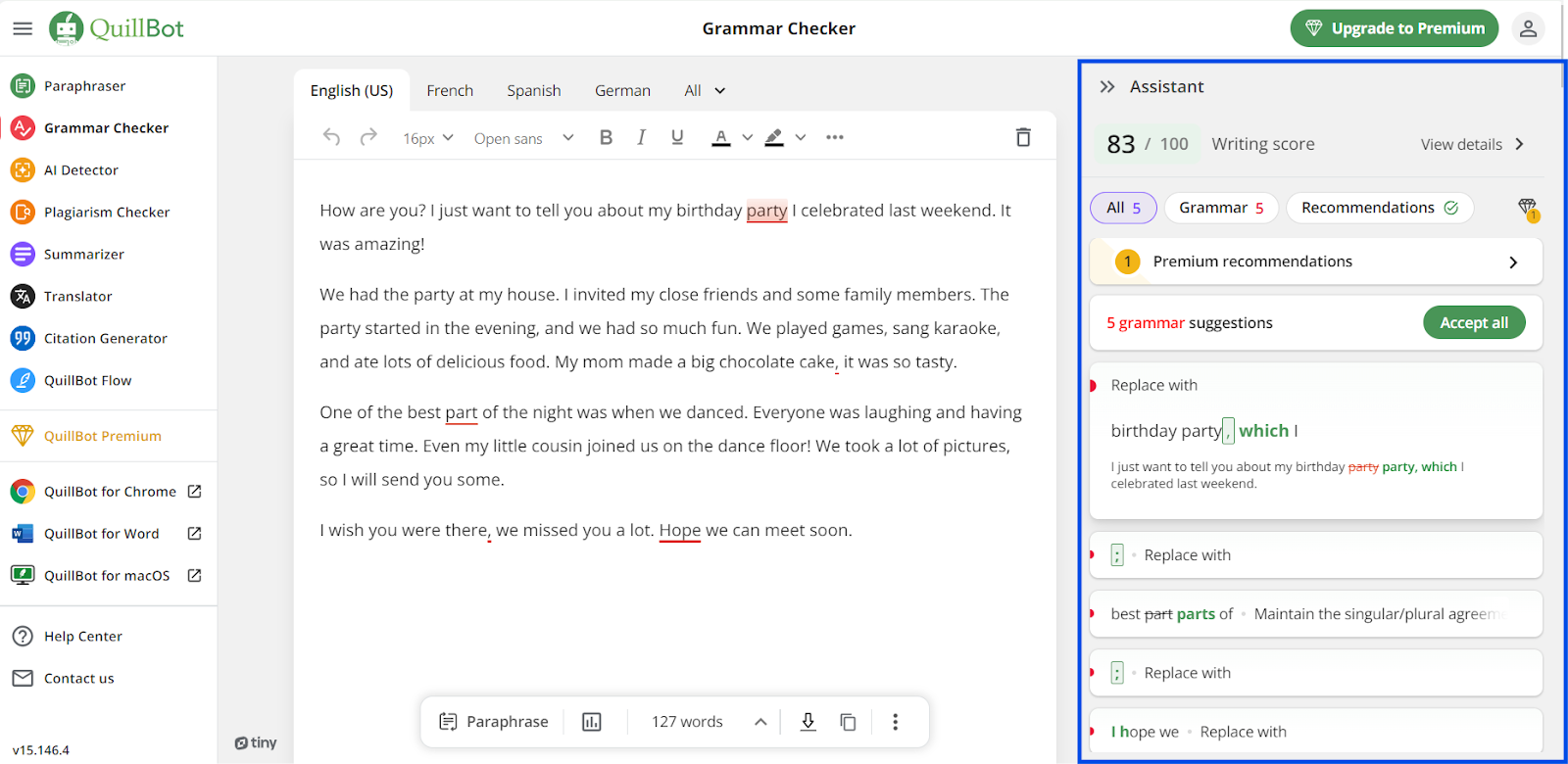
Task: Click the QuillBot logo
Action: (x=117, y=28)
